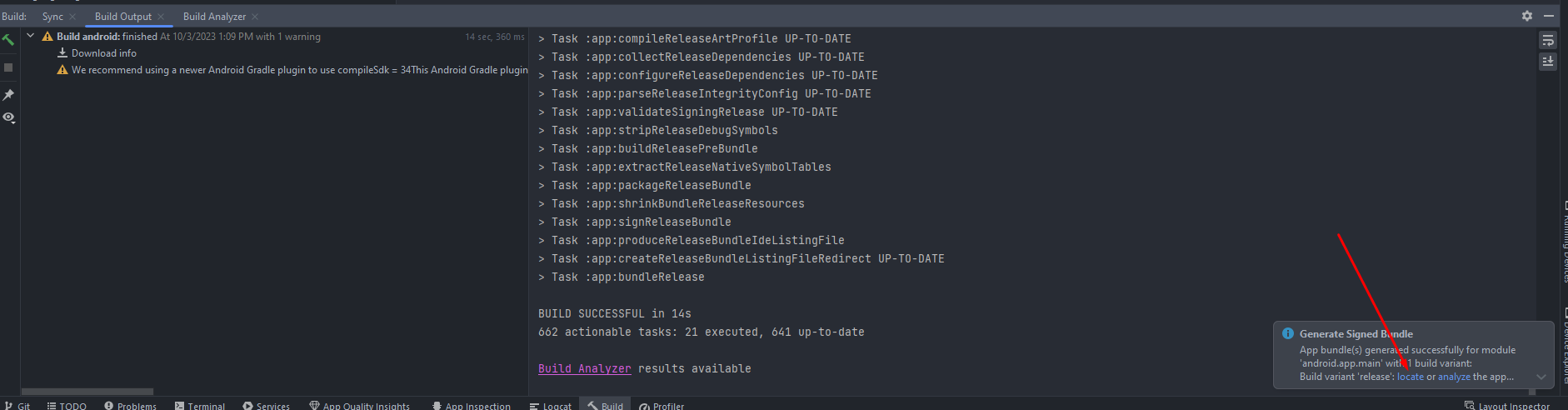The height and width of the screenshot is (410, 1568).
Task: Switch to the Sync tab
Action: (52, 17)
